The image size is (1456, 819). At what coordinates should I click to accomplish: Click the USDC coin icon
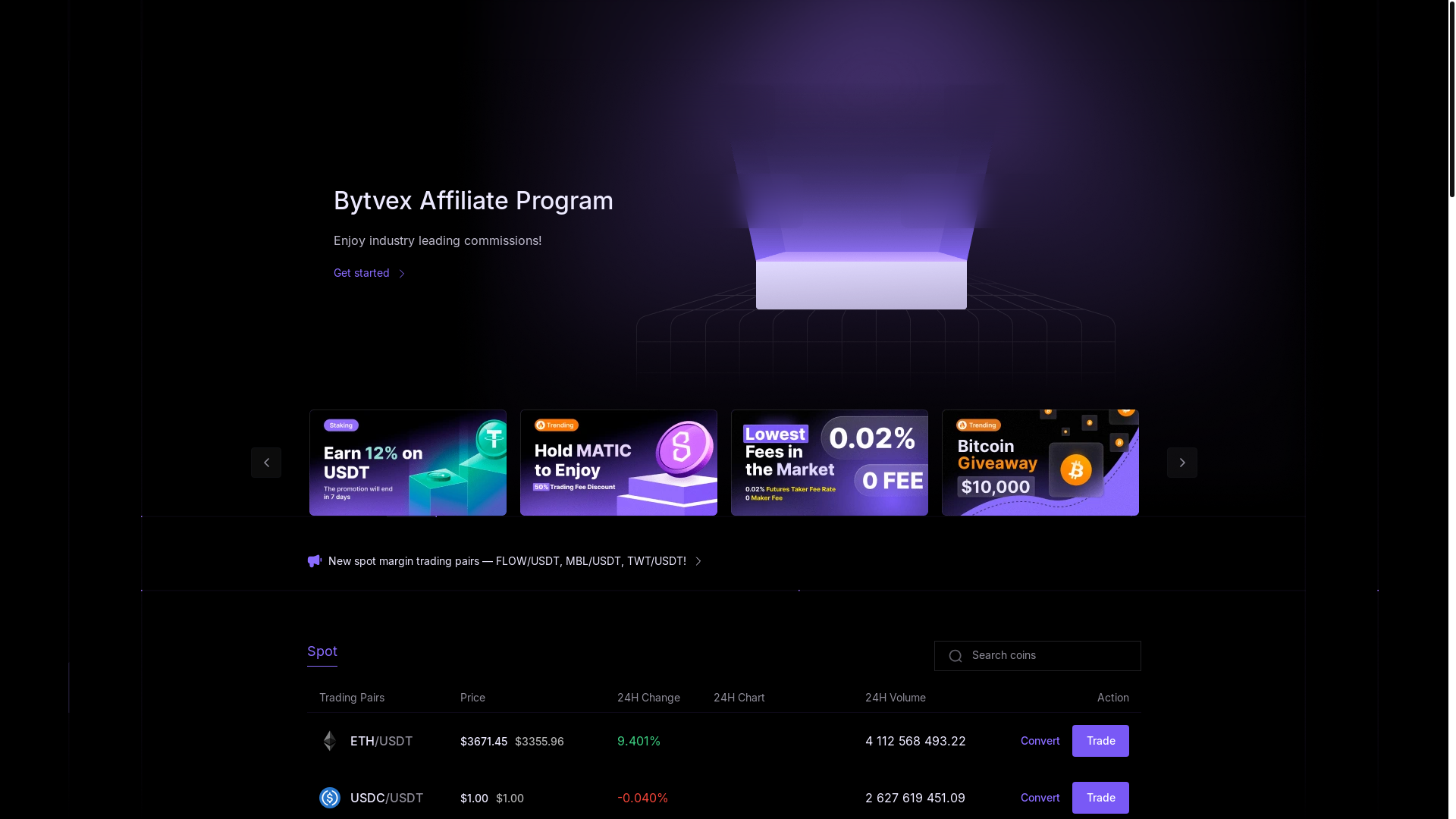pyautogui.click(x=330, y=798)
